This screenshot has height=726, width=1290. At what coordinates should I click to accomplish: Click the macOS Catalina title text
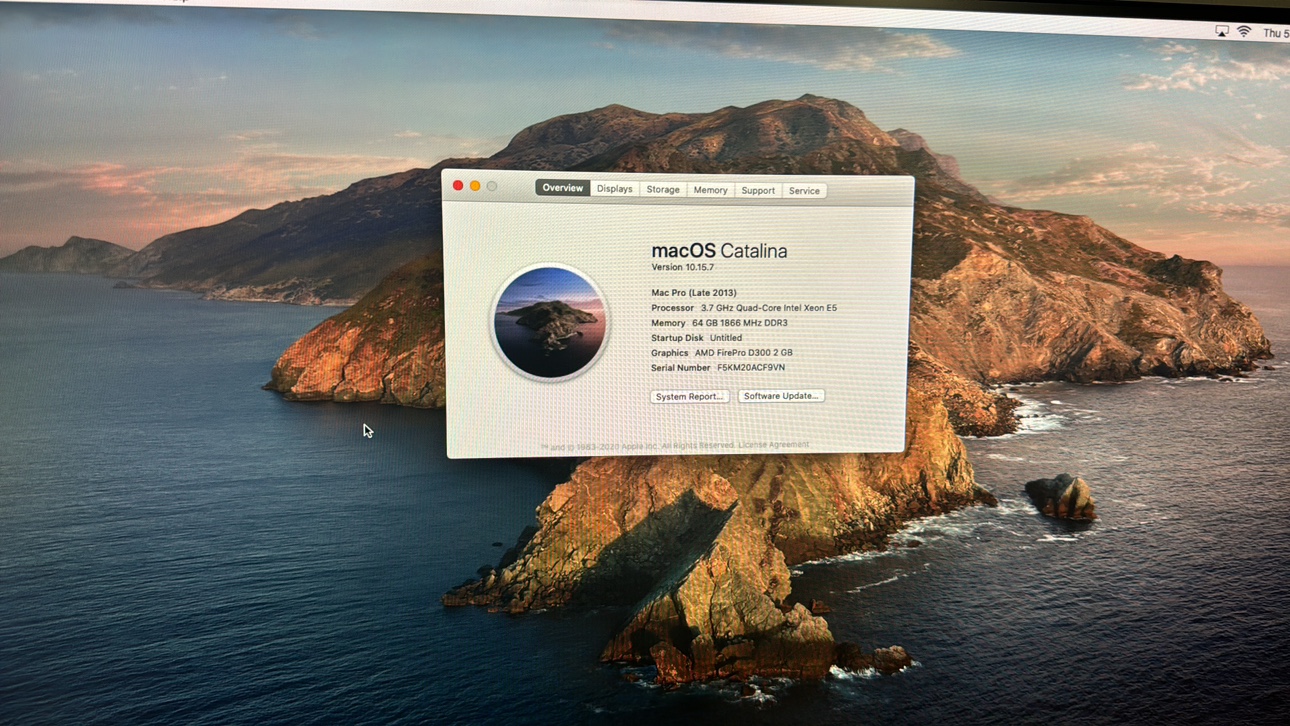[x=719, y=251]
